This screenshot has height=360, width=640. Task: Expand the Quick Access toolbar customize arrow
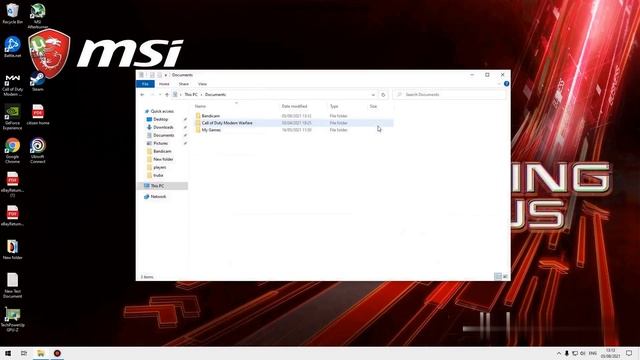point(166,75)
